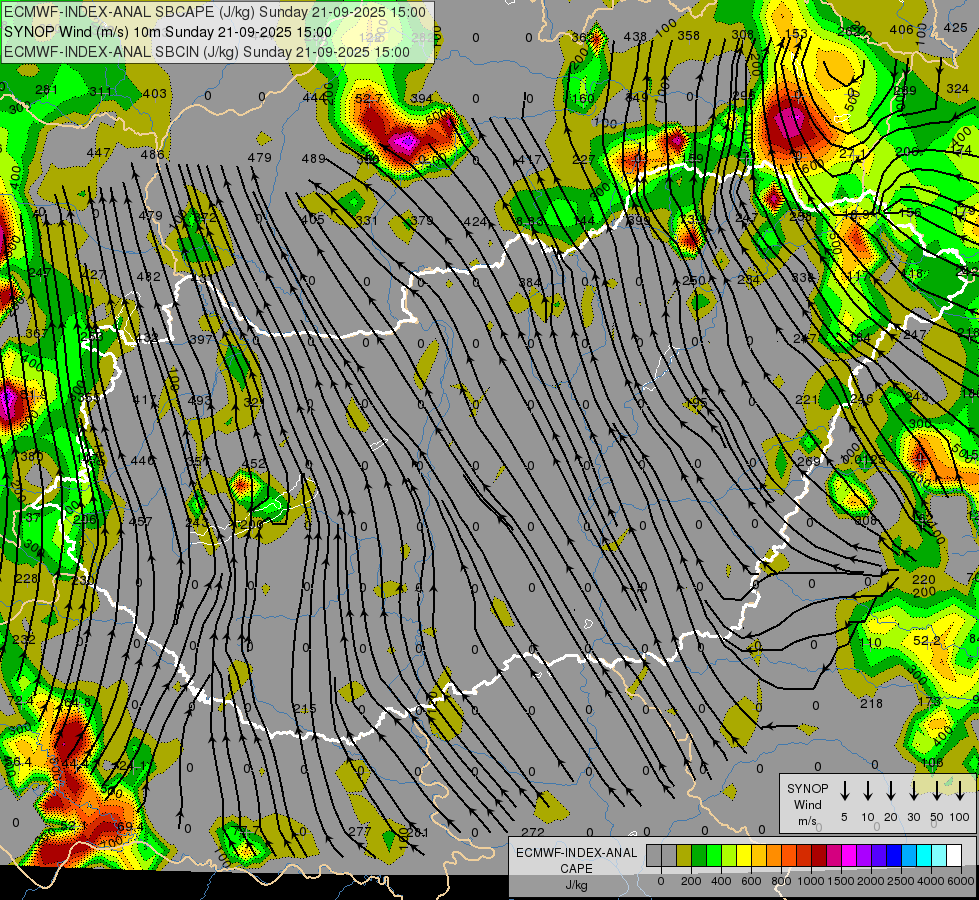
Task: Pick the first gray CAPE legend swatch
Action: [654, 856]
